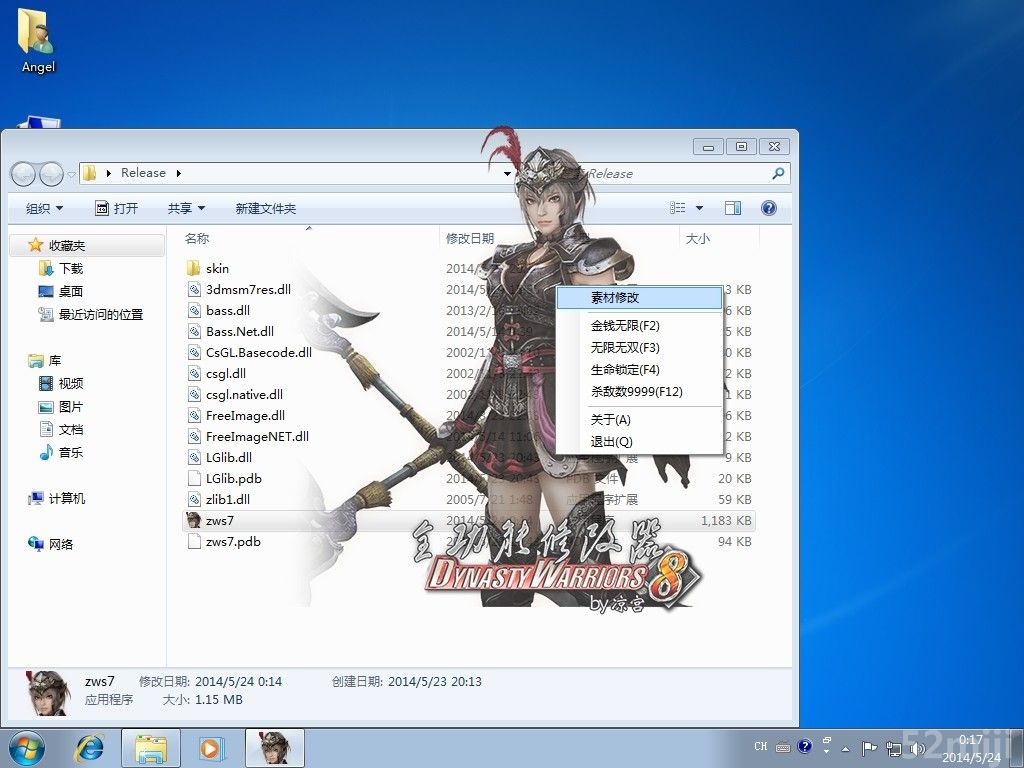Click the 新建文件夹 button

[x=266, y=208]
